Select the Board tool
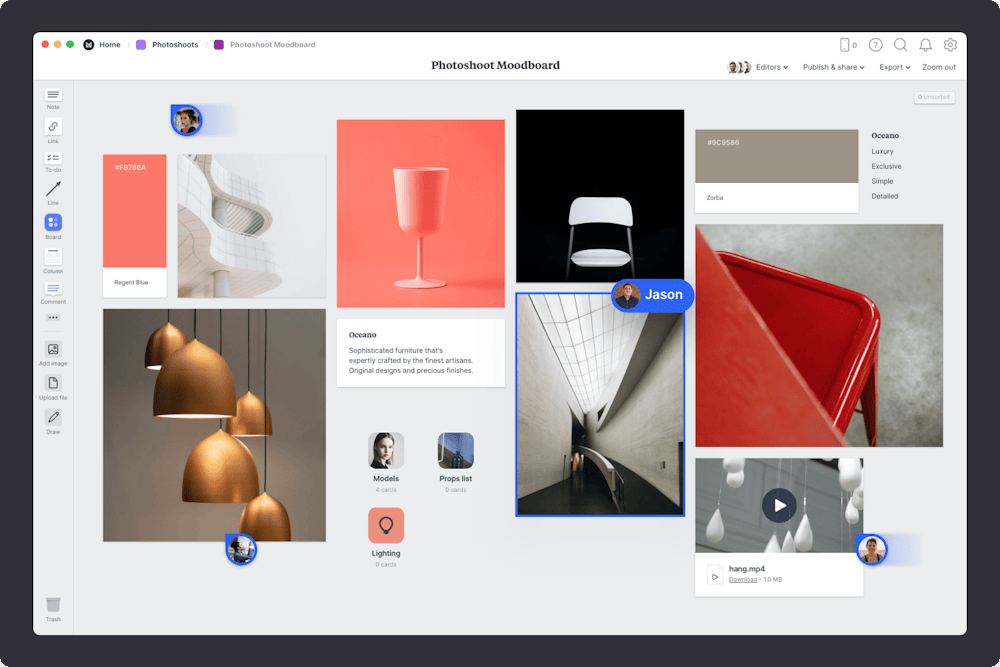This screenshot has width=1000, height=667. coord(53,223)
